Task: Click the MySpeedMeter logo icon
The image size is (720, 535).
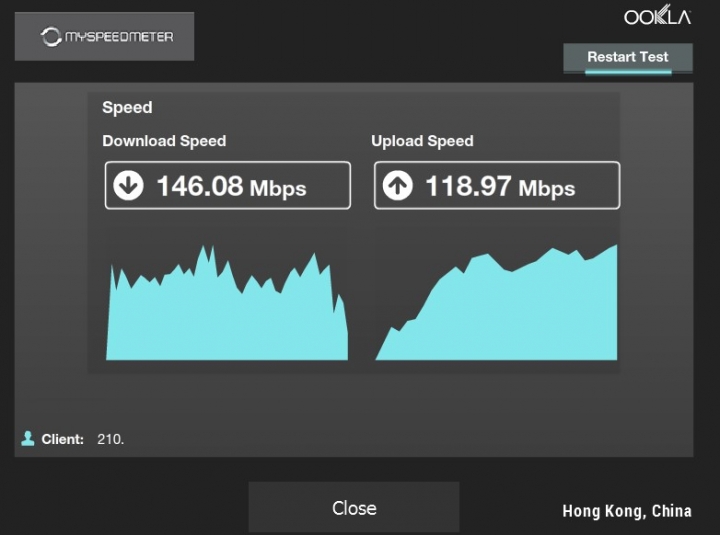Action: pyautogui.click(x=51, y=37)
